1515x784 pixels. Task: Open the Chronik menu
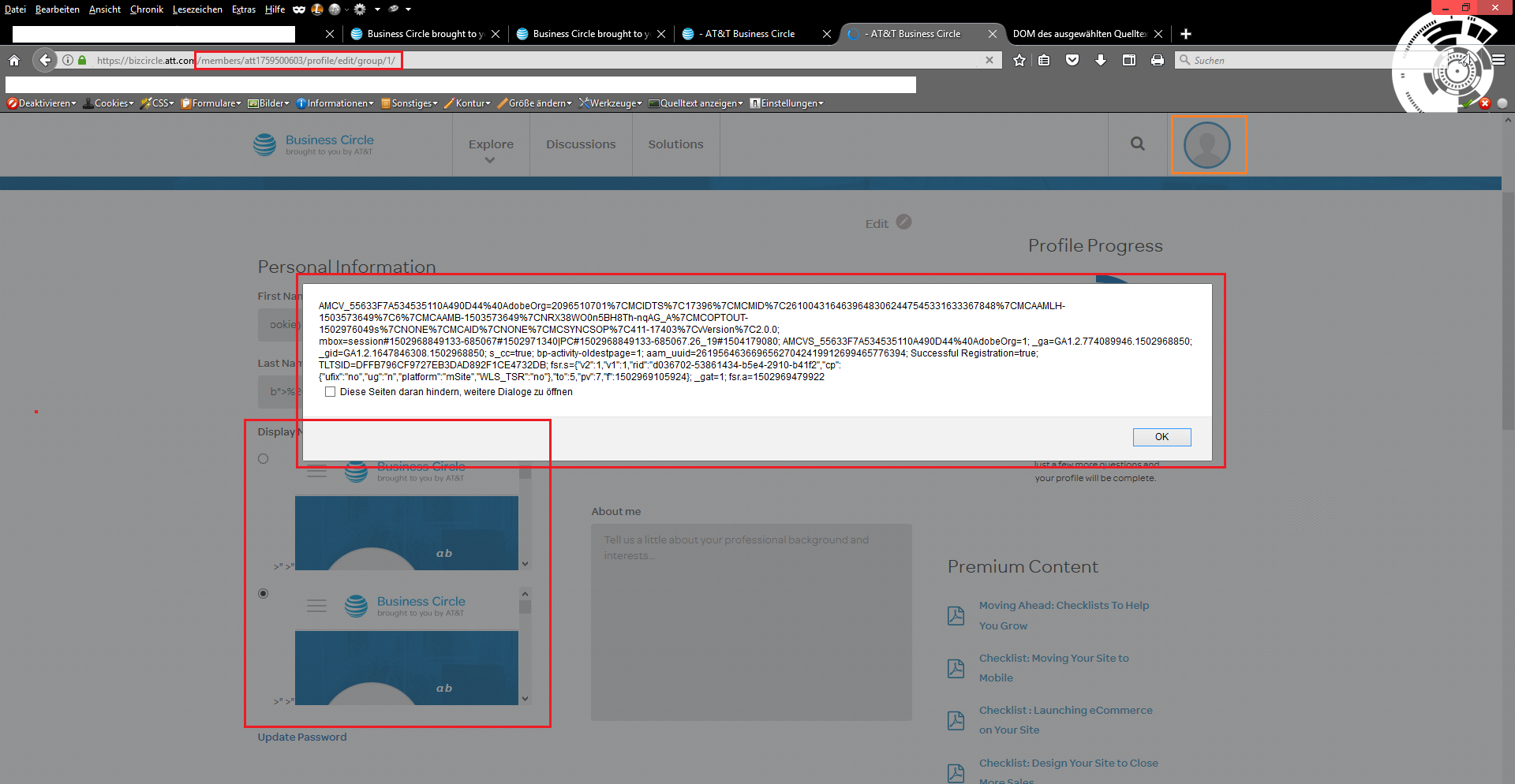147,9
